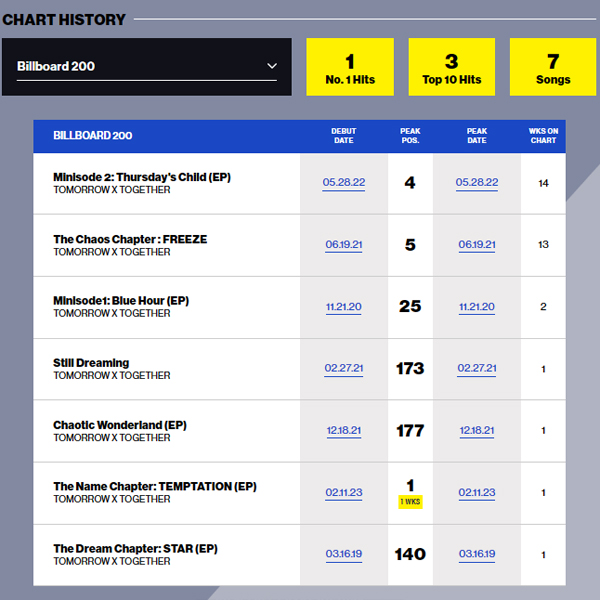Screen dimensions: 600x600
Task: Click weeks on chart value 14
Action: pyautogui.click(x=543, y=183)
